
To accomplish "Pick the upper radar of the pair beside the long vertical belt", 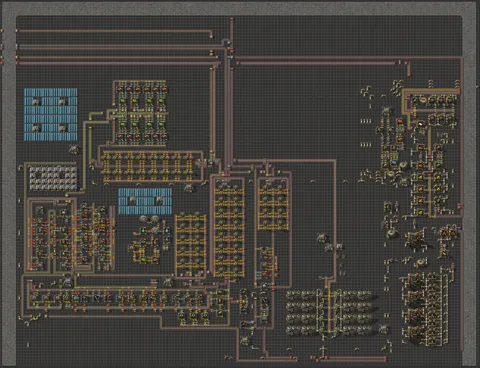I will [321, 237].
